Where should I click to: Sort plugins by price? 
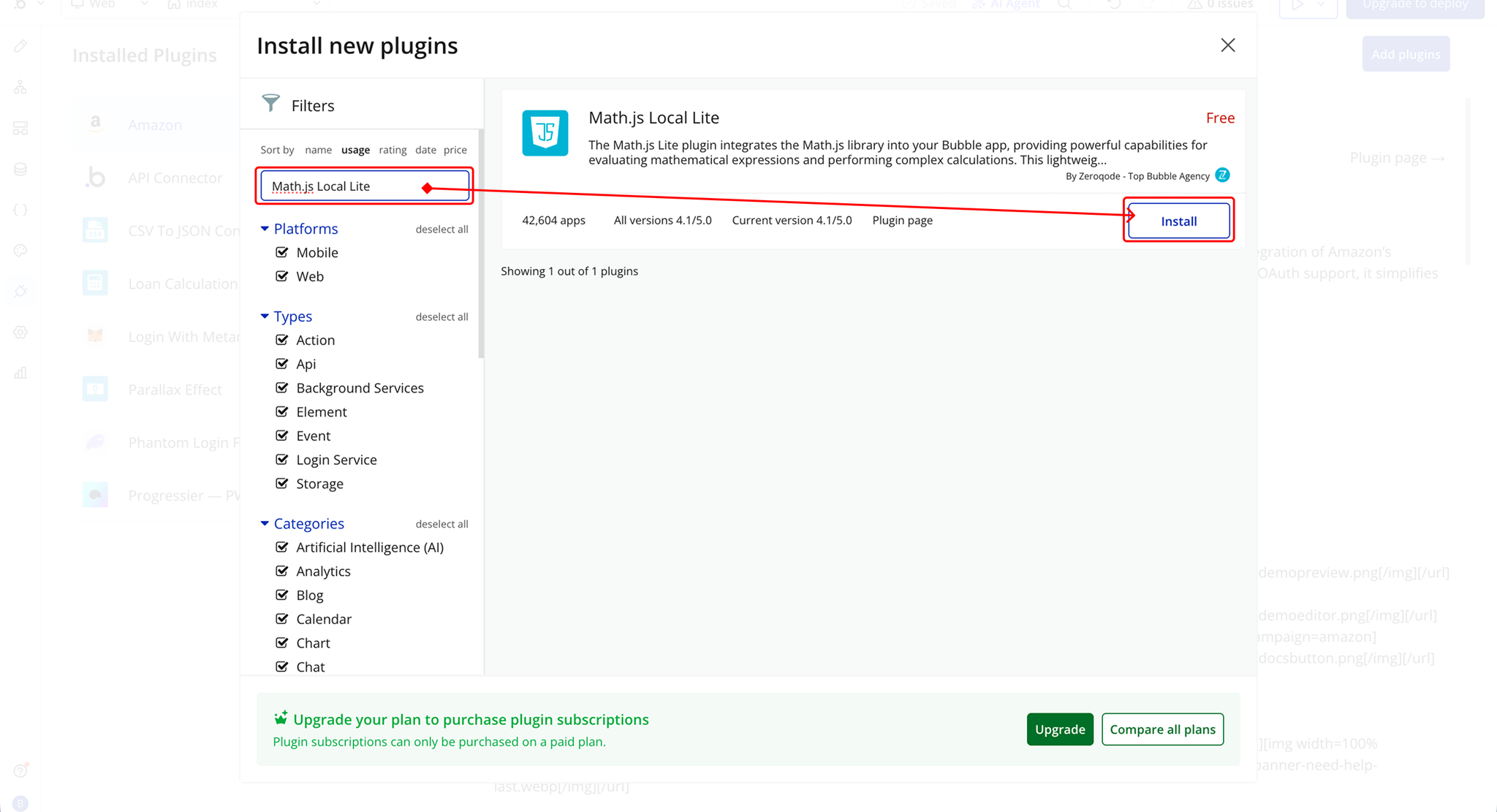pyautogui.click(x=455, y=150)
